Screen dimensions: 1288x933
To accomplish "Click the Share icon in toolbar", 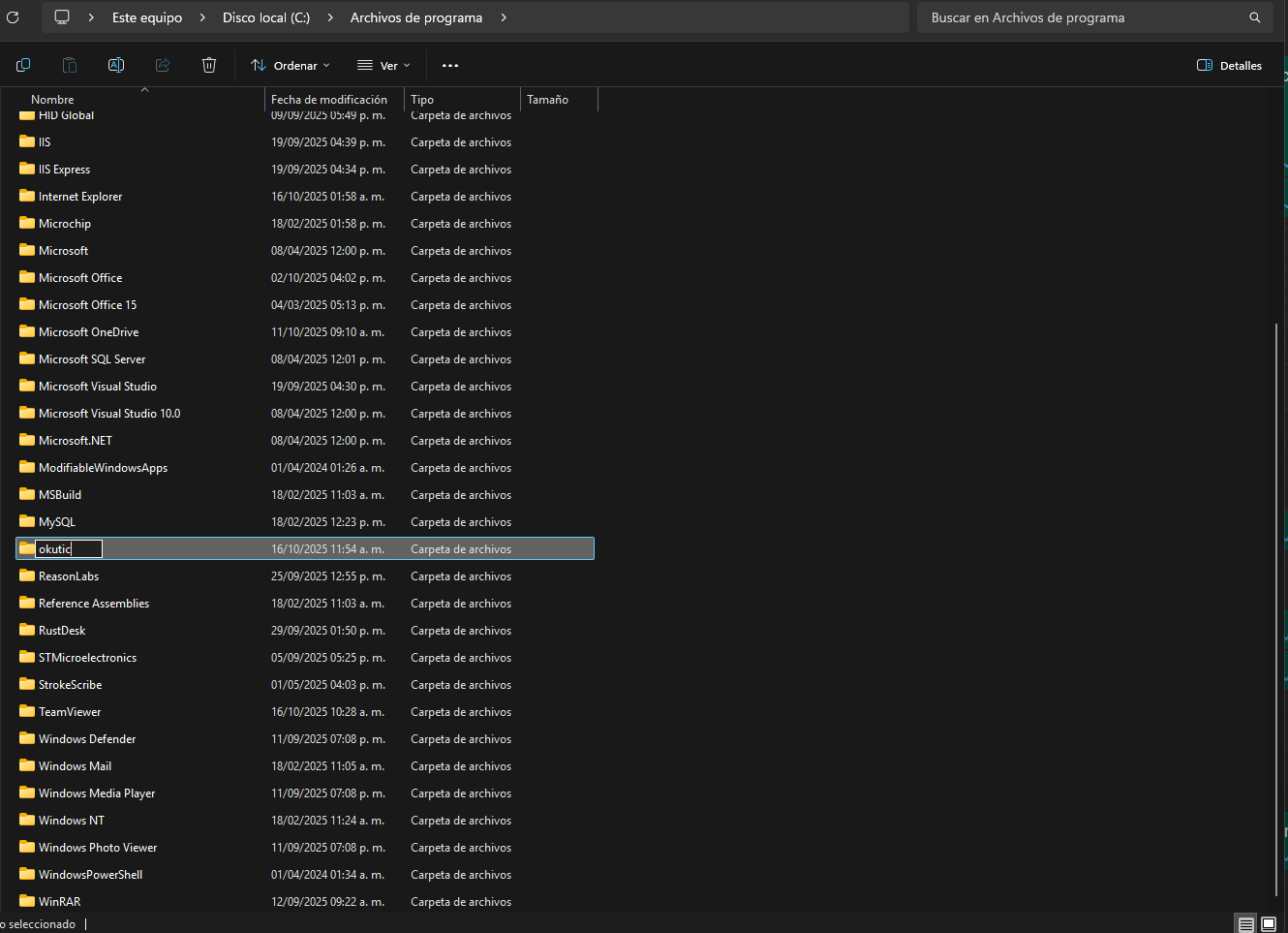I will [163, 65].
